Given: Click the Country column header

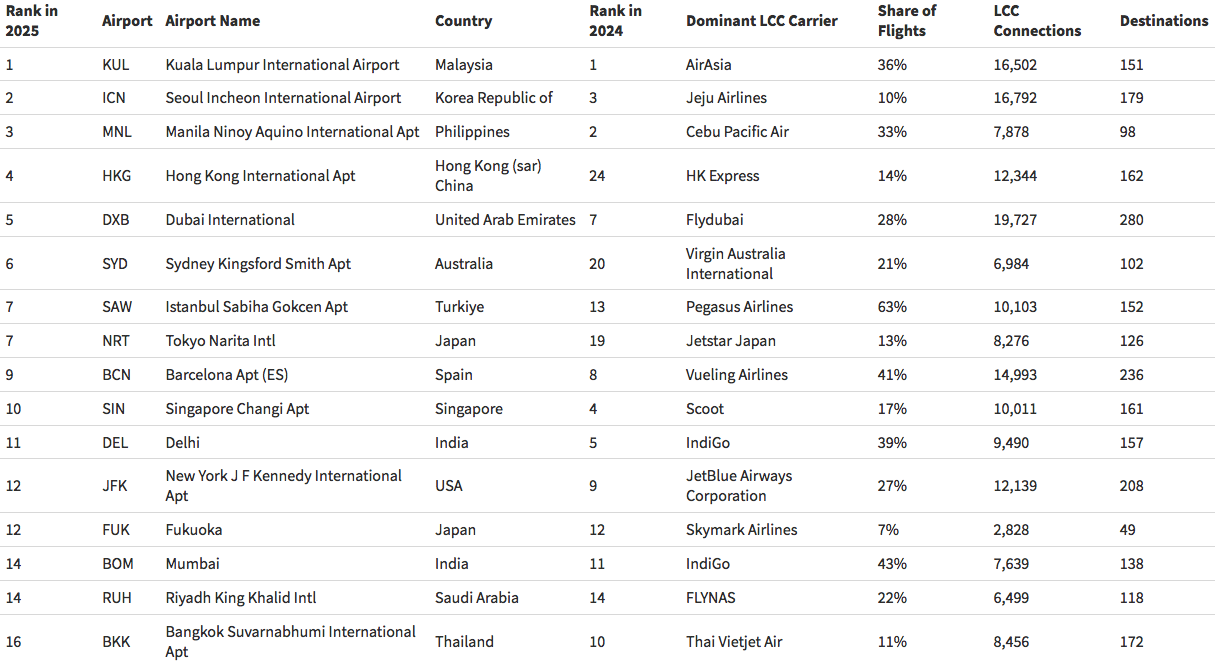Looking at the screenshot, I should [x=463, y=21].
